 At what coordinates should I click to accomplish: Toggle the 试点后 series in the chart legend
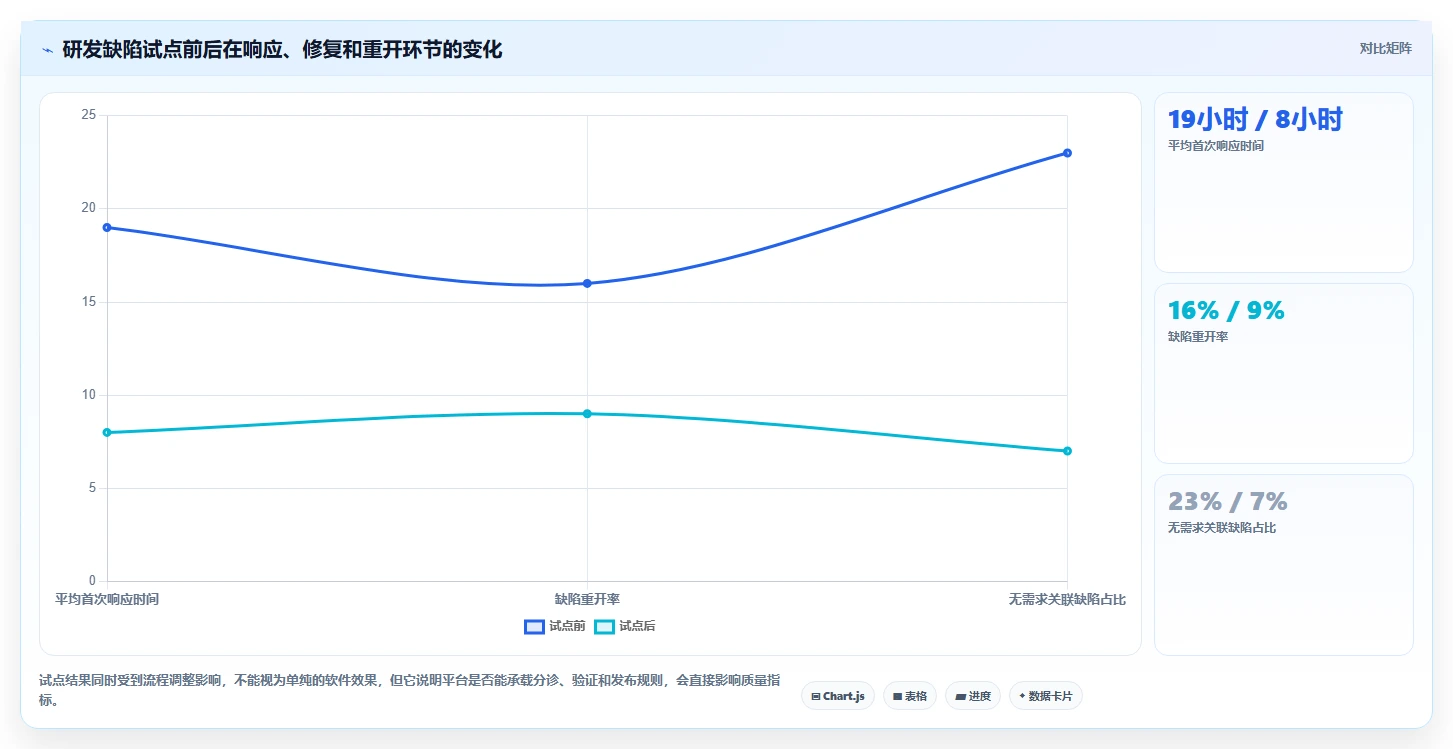[x=625, y=626]
